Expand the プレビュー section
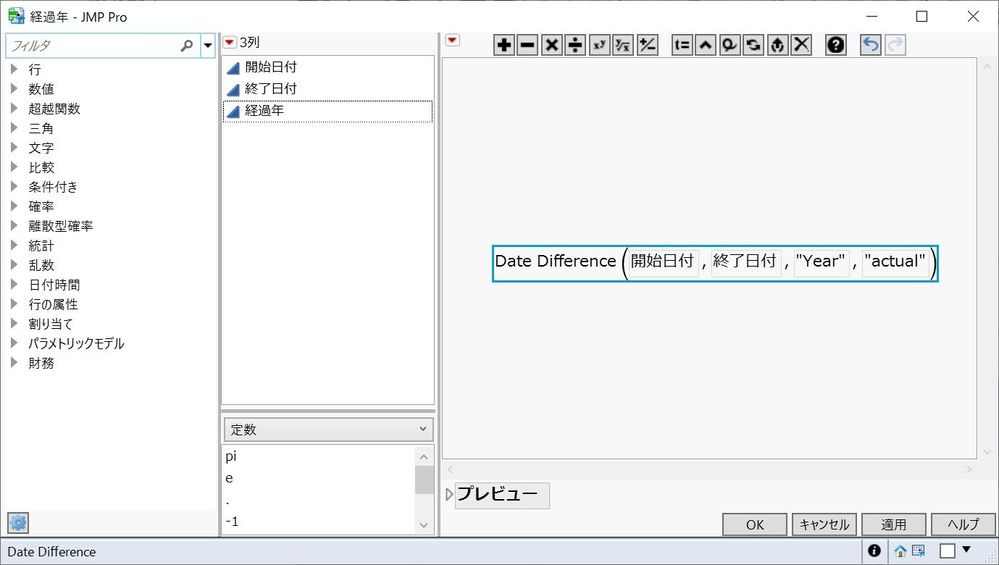 [449, 494]
